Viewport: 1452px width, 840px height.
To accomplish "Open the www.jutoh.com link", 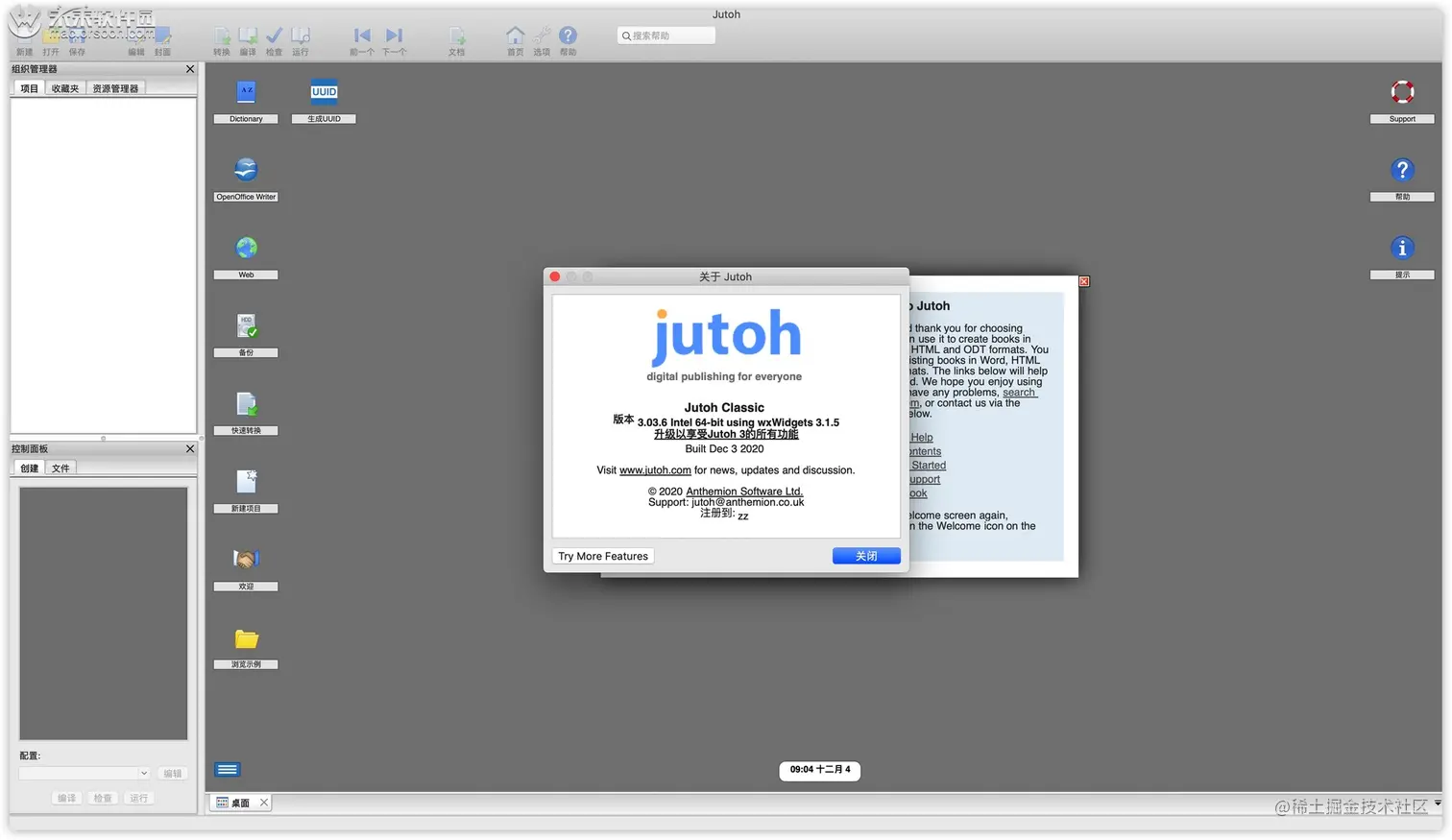I will click(x=655, y=470).
